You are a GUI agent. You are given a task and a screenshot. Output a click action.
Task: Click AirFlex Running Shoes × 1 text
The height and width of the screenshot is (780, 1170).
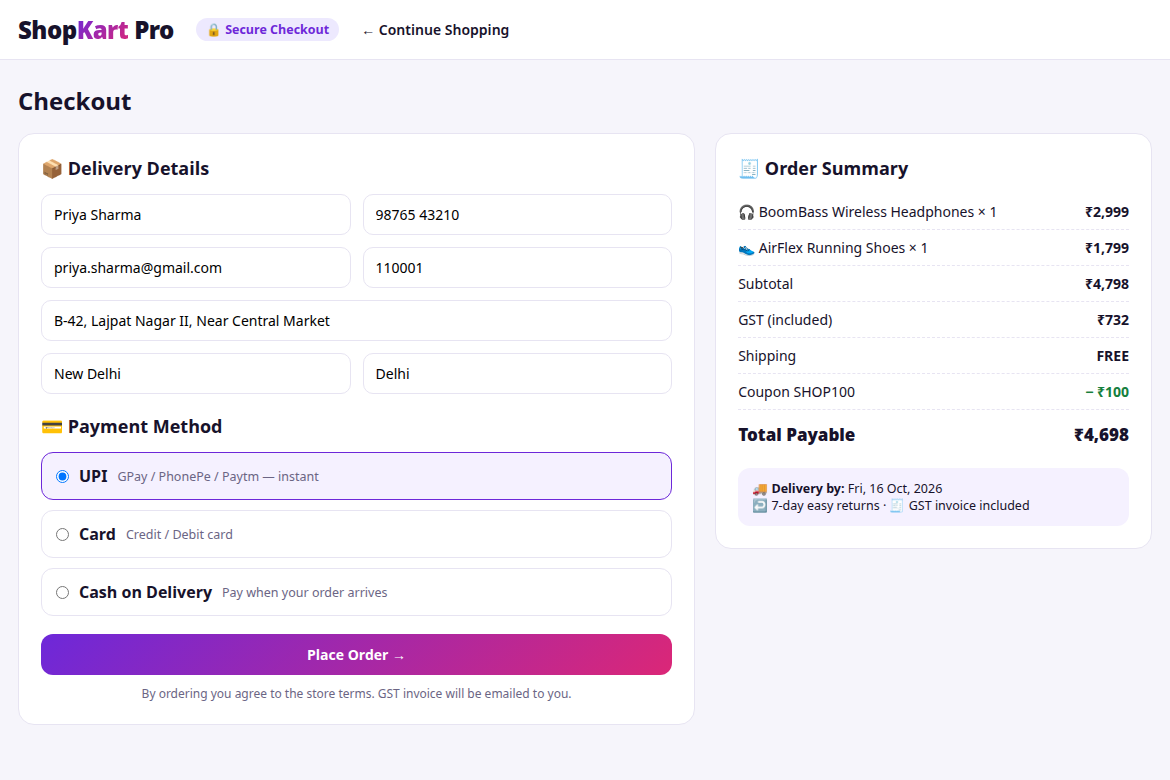[843, 248]
